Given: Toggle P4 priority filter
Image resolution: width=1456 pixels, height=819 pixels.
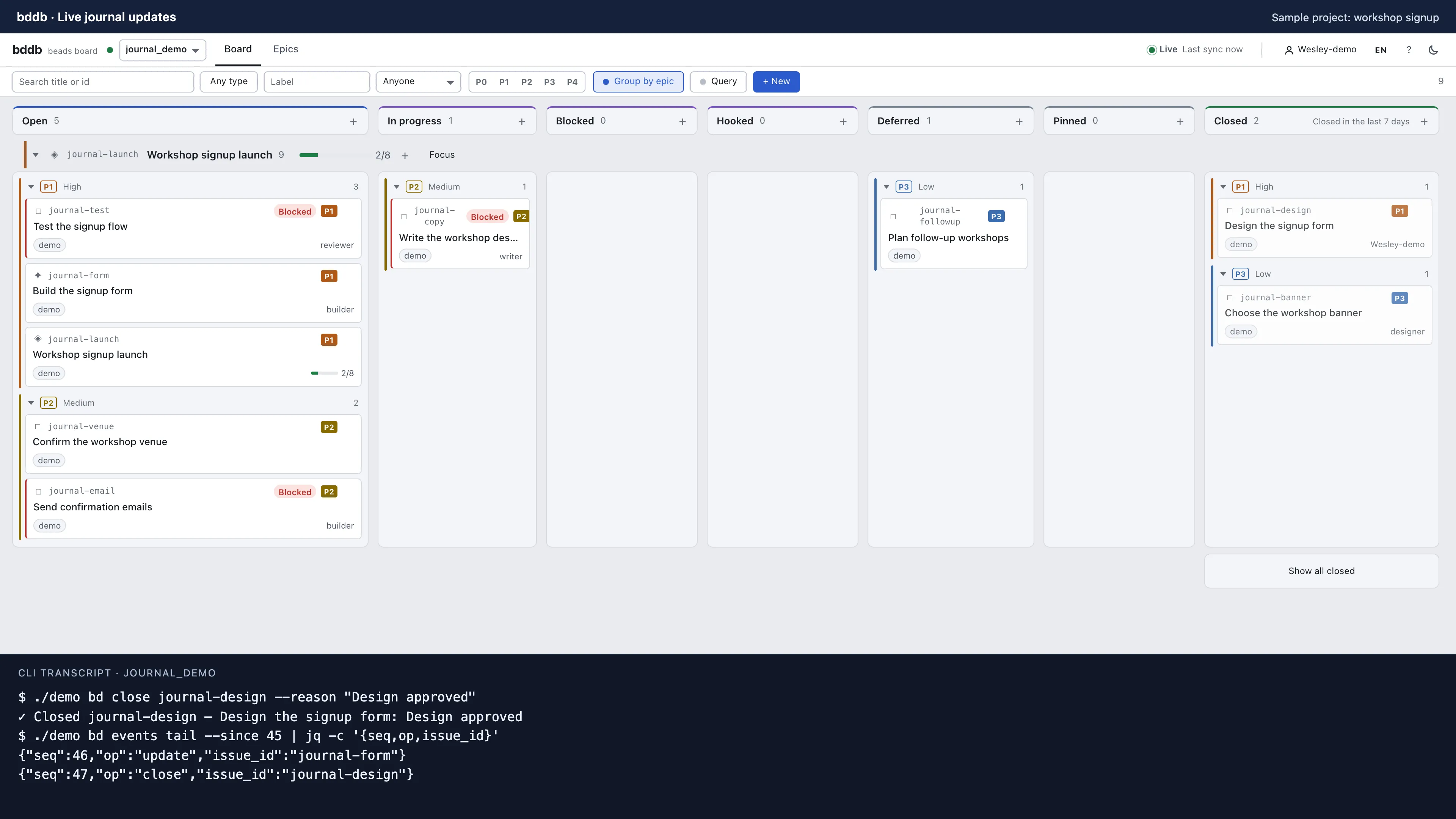Looking at the screenshot, I should (572, 82).
